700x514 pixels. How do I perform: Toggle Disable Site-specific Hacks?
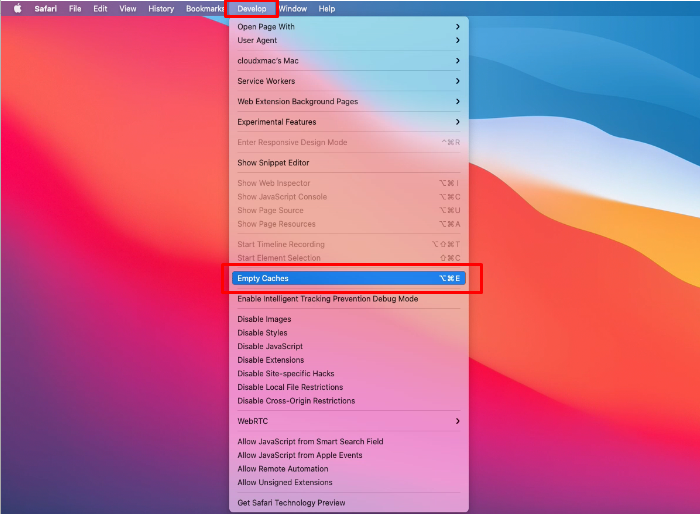349,374
